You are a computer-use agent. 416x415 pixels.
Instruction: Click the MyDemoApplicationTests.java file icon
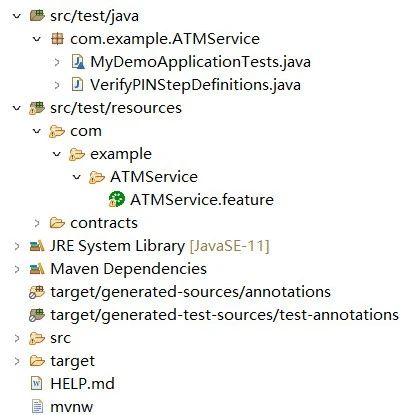[78, 62]
